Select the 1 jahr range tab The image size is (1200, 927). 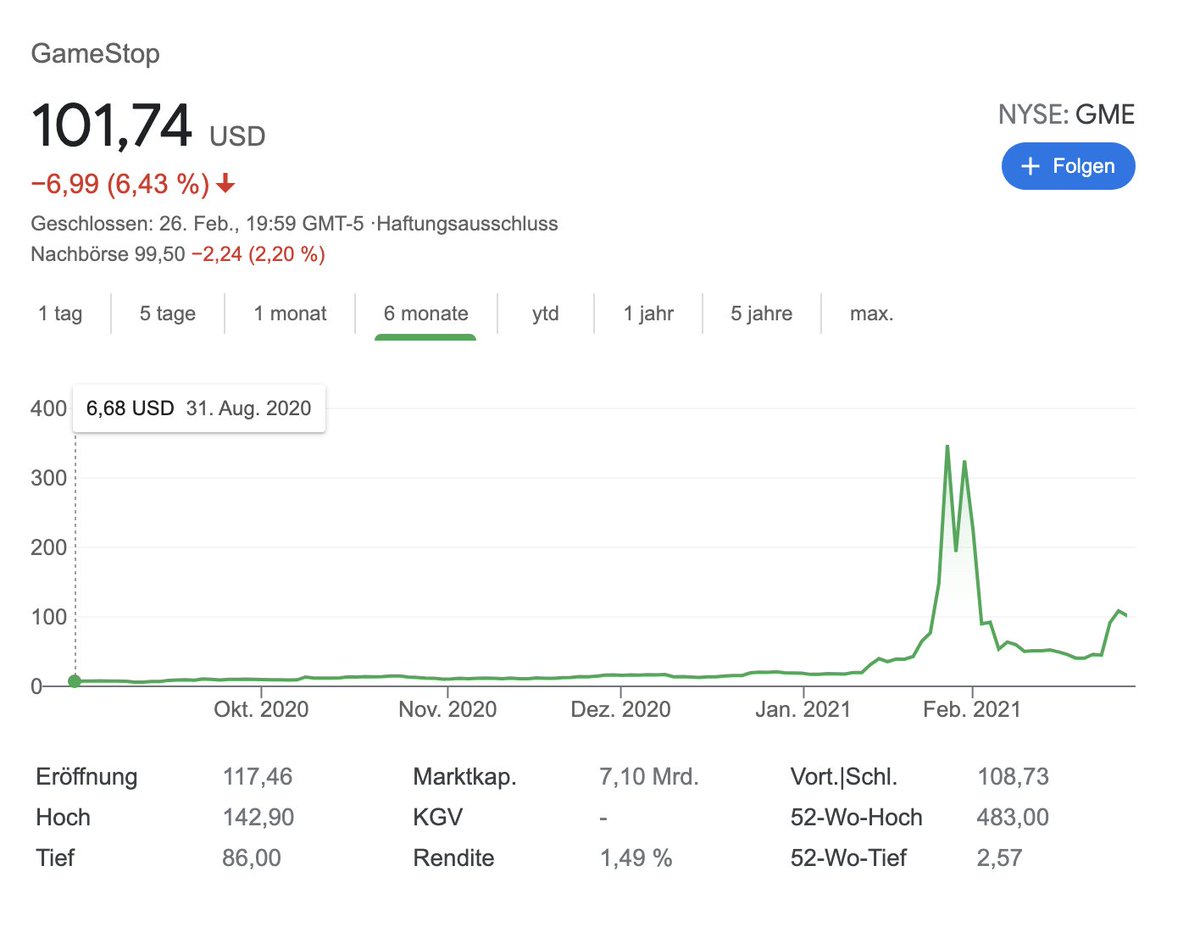click(648, 313)
